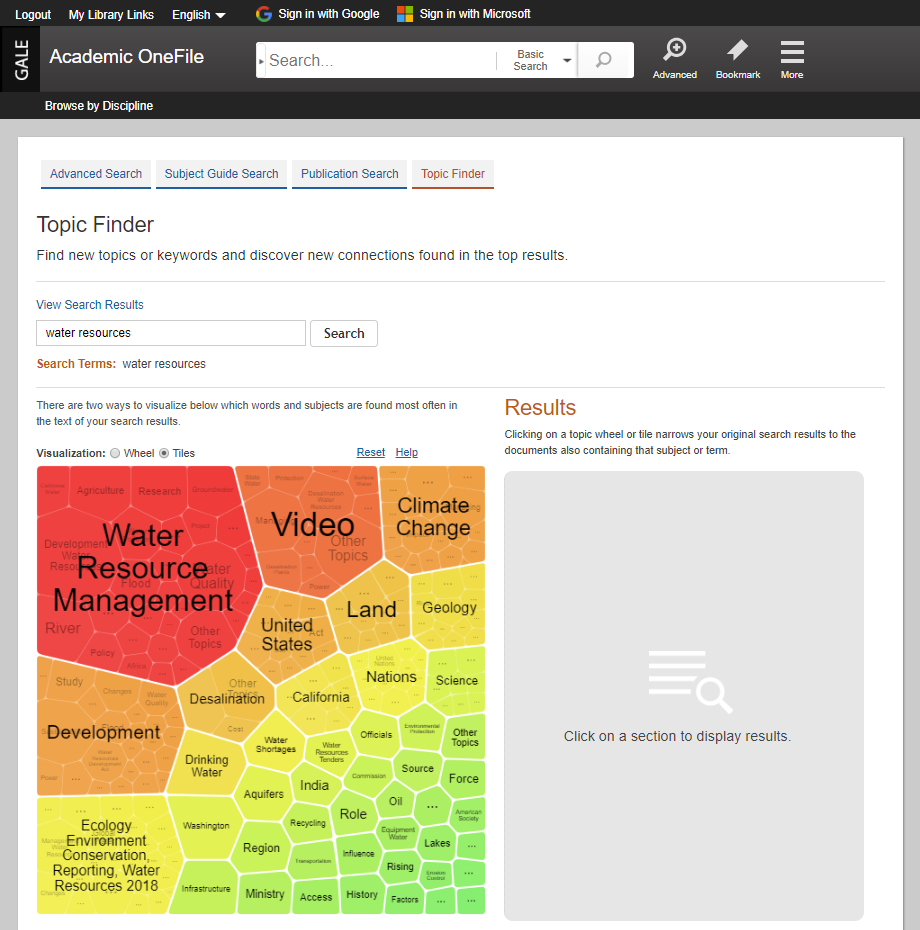Select the California tile

click(321, 697)
